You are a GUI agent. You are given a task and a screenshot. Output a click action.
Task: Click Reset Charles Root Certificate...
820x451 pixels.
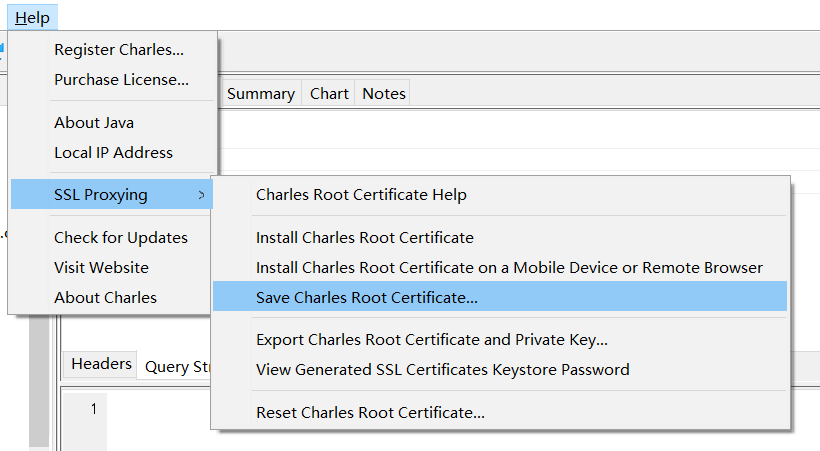(x=500, y=412)
